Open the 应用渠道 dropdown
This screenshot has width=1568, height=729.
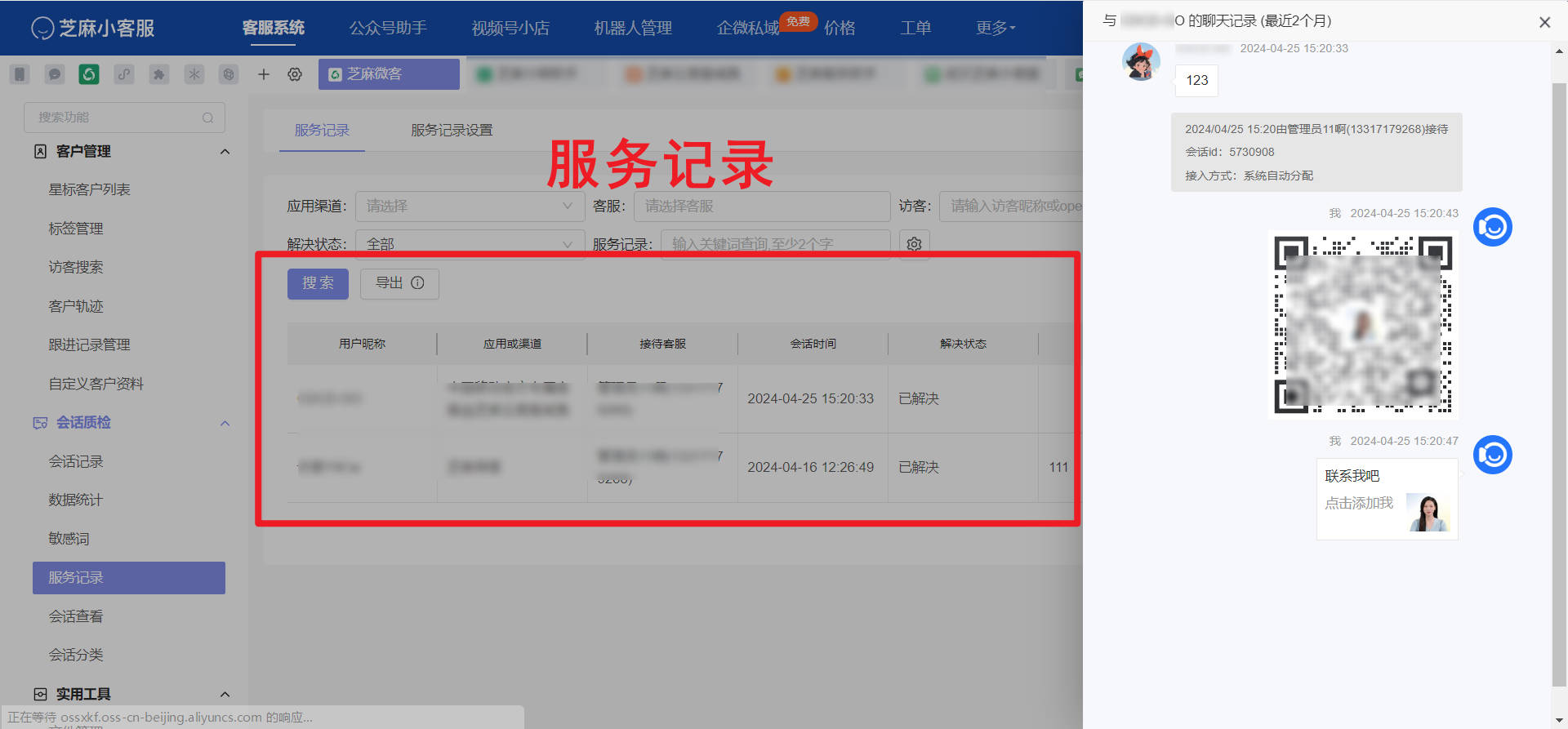(470, 207)
